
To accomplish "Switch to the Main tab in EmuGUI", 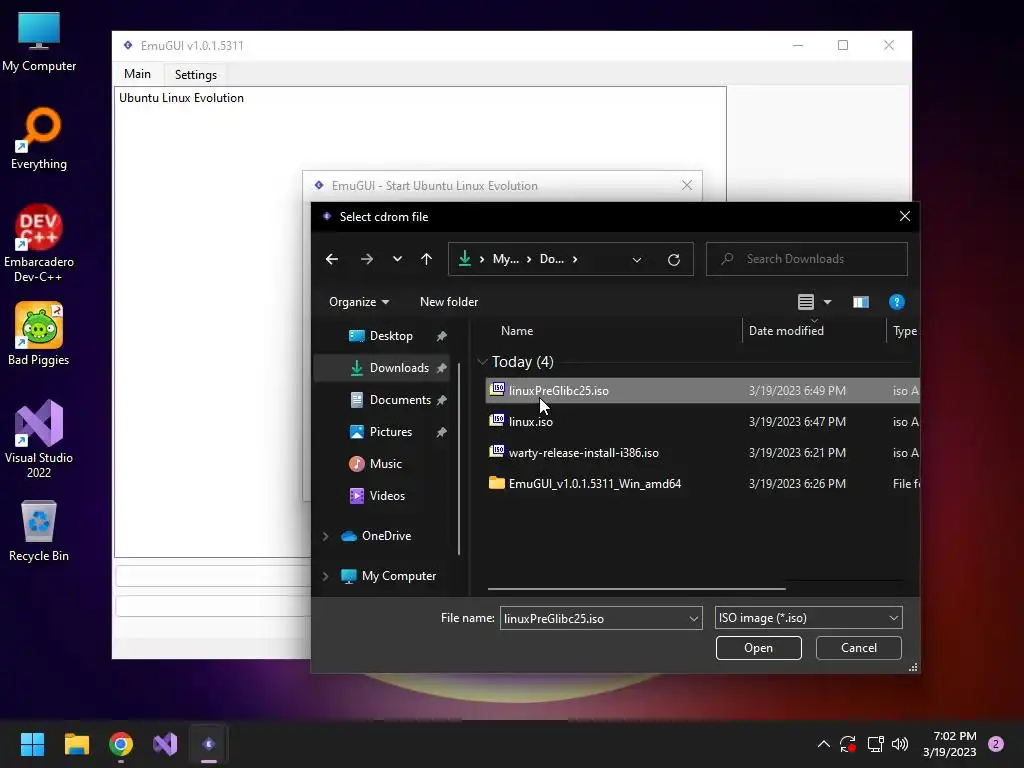I will pos(137,74).
